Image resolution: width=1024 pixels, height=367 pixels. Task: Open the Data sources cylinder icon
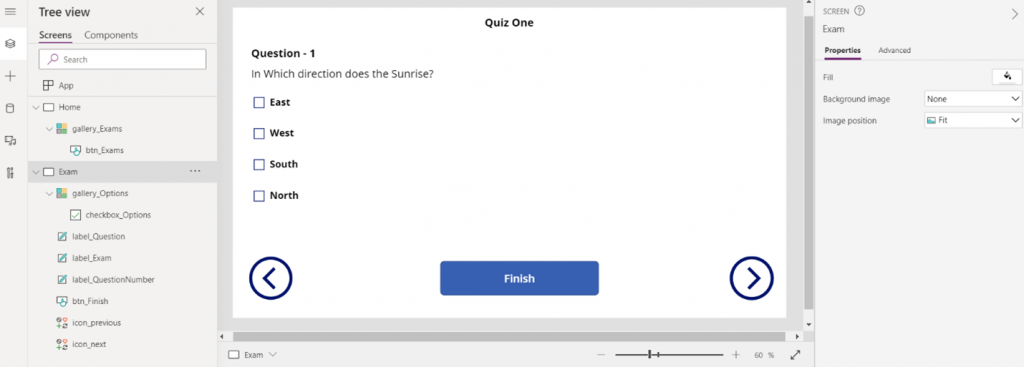[10, 108]
